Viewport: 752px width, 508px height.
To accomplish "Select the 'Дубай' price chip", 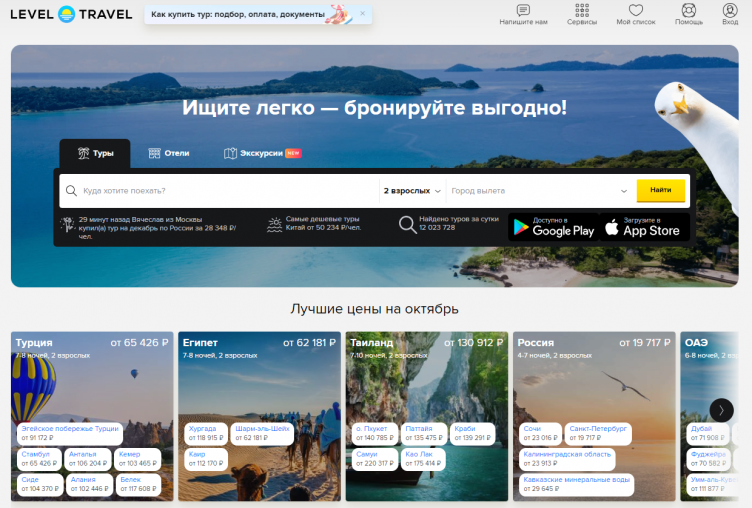I will [x=708, y=433].
